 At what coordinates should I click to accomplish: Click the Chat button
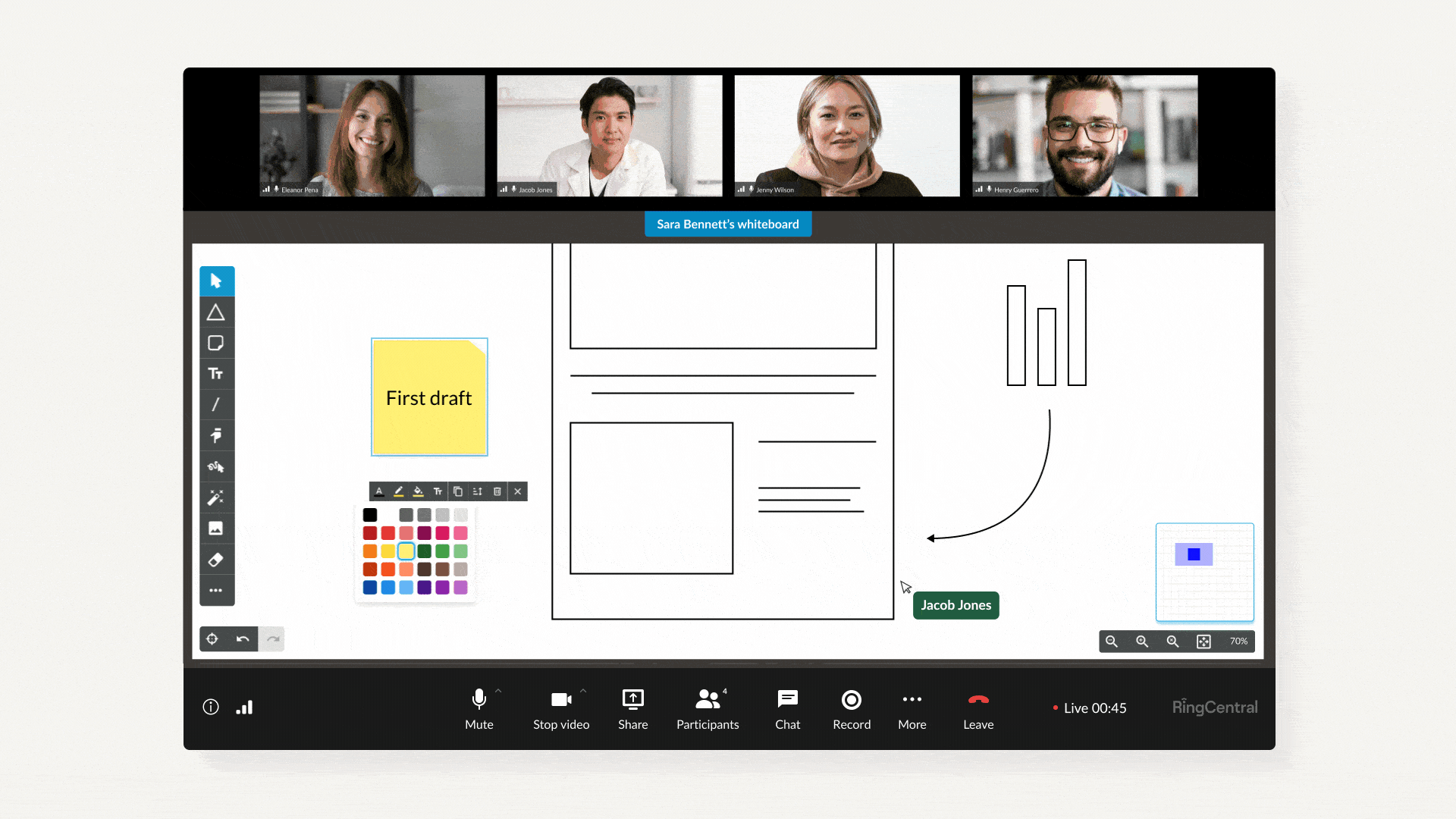point(788,707)
